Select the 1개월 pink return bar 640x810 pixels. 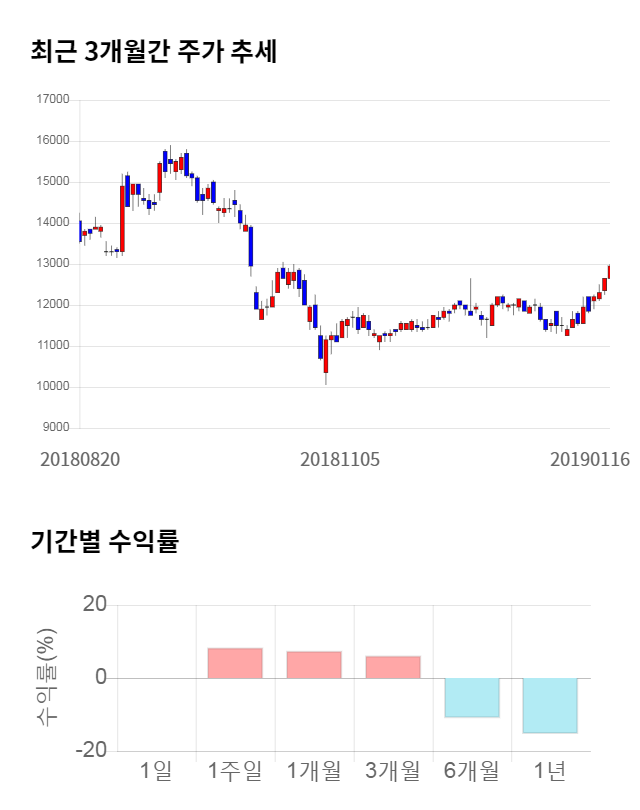point(314,665)
